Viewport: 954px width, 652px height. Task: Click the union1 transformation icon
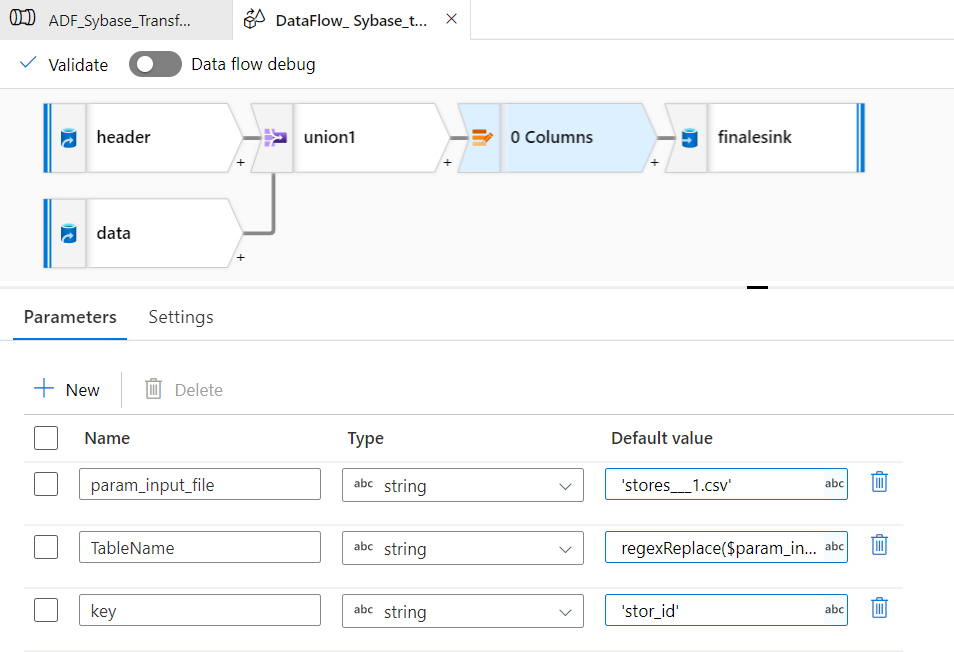[x=275, y=138]
